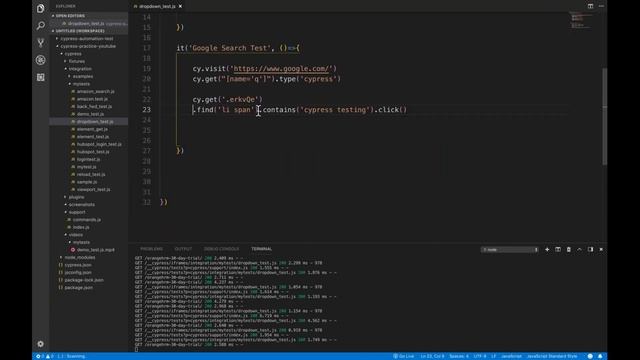Switch to the Debug Console tab

pos(221,249)
